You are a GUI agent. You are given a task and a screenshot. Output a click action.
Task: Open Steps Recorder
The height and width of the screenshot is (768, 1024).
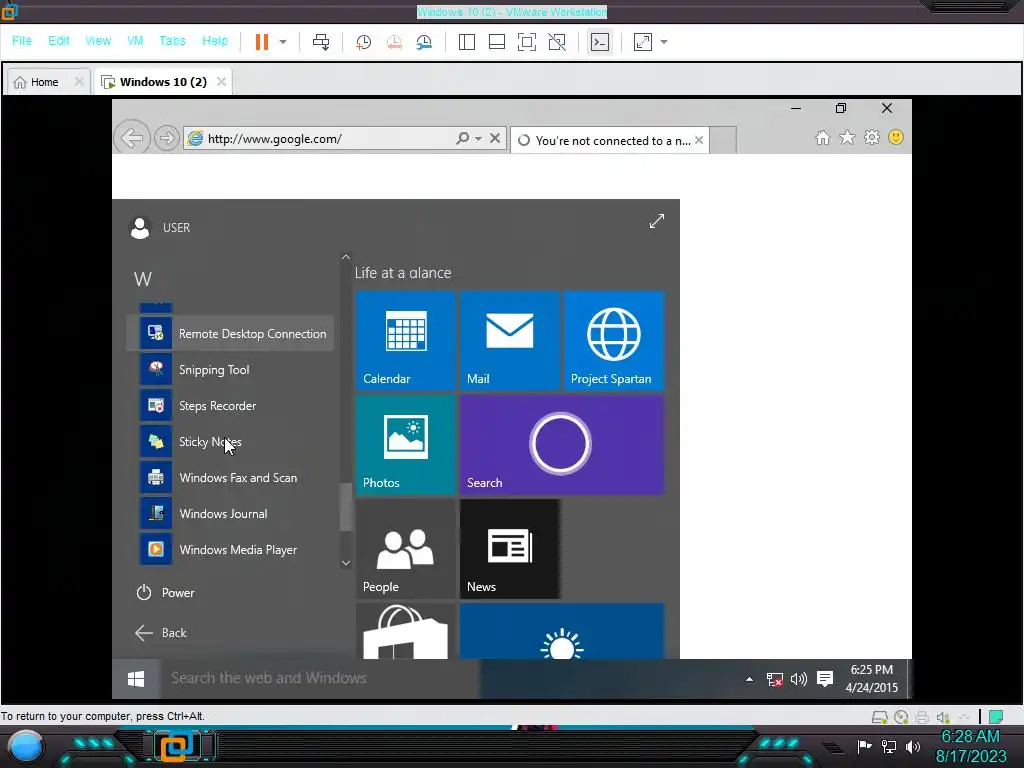pyautogui.click(x=230, y=406)
